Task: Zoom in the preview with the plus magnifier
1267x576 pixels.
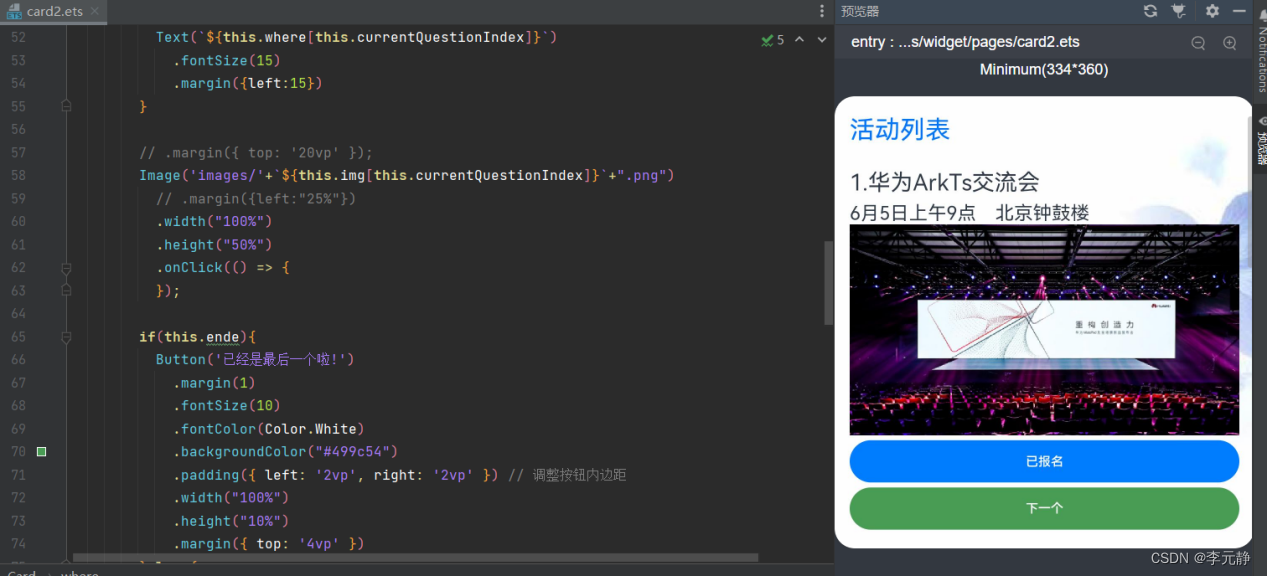Action: pyautogui.click(x=1230, y=43)
